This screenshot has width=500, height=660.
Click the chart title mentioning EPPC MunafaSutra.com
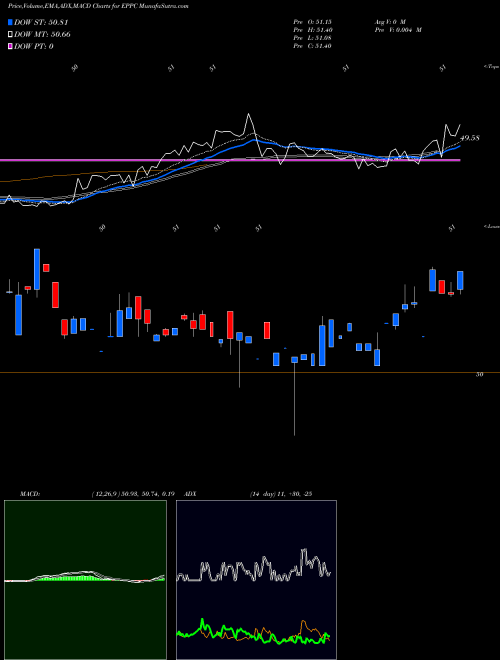coord(98,6)
